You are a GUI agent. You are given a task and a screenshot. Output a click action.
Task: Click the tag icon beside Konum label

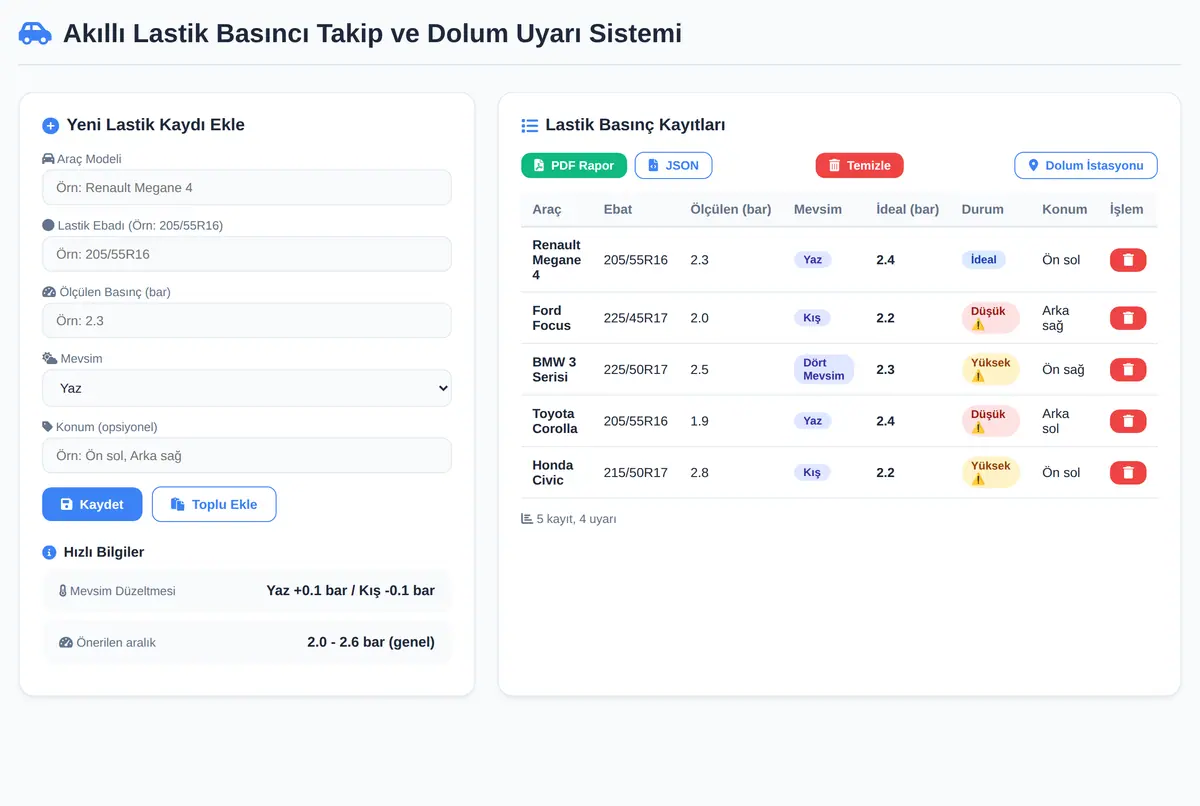pos(47,426)
